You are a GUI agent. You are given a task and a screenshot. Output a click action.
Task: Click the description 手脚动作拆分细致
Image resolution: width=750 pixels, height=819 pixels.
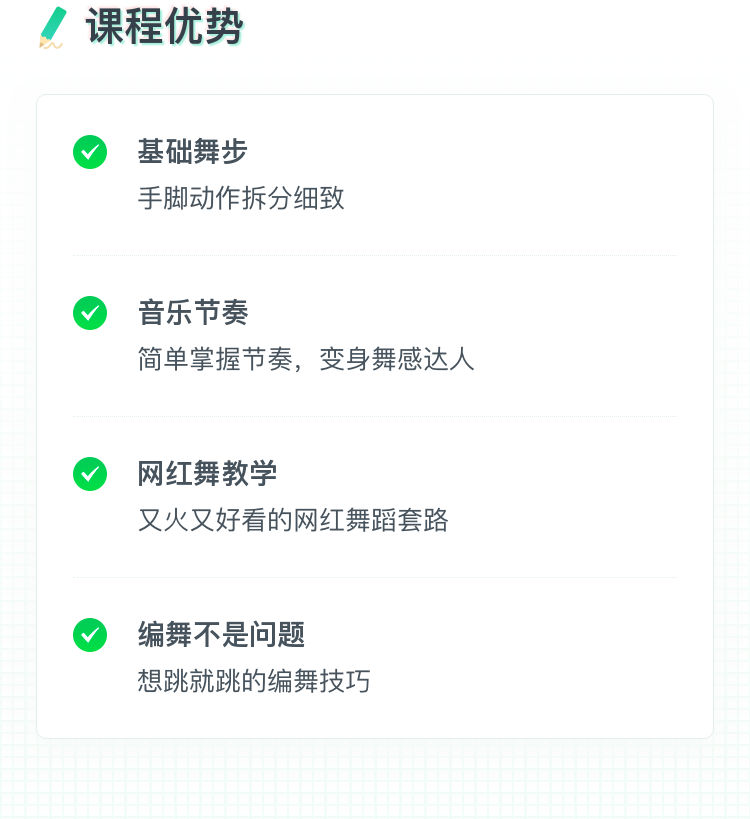(x=241, y=198)
